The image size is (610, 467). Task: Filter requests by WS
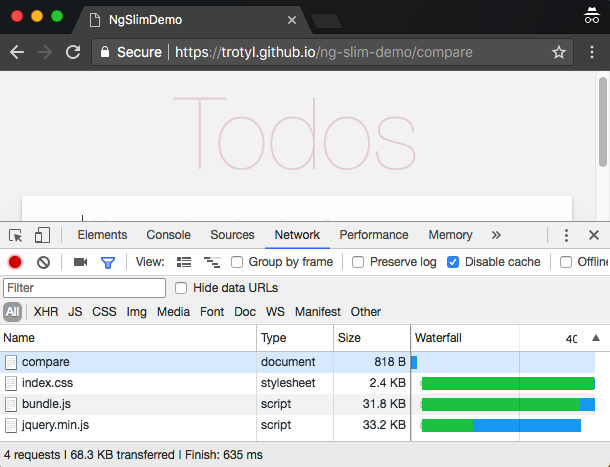point(275,312)
